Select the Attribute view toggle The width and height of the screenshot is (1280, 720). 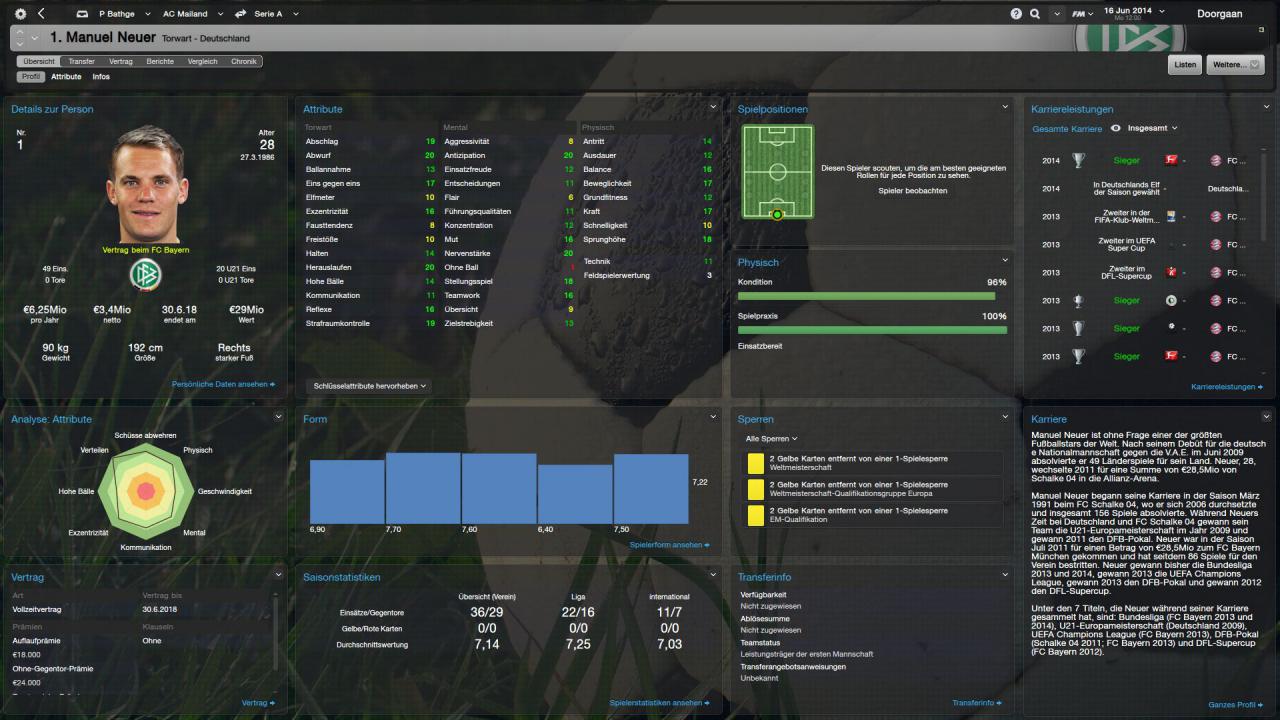click(66, 76)
